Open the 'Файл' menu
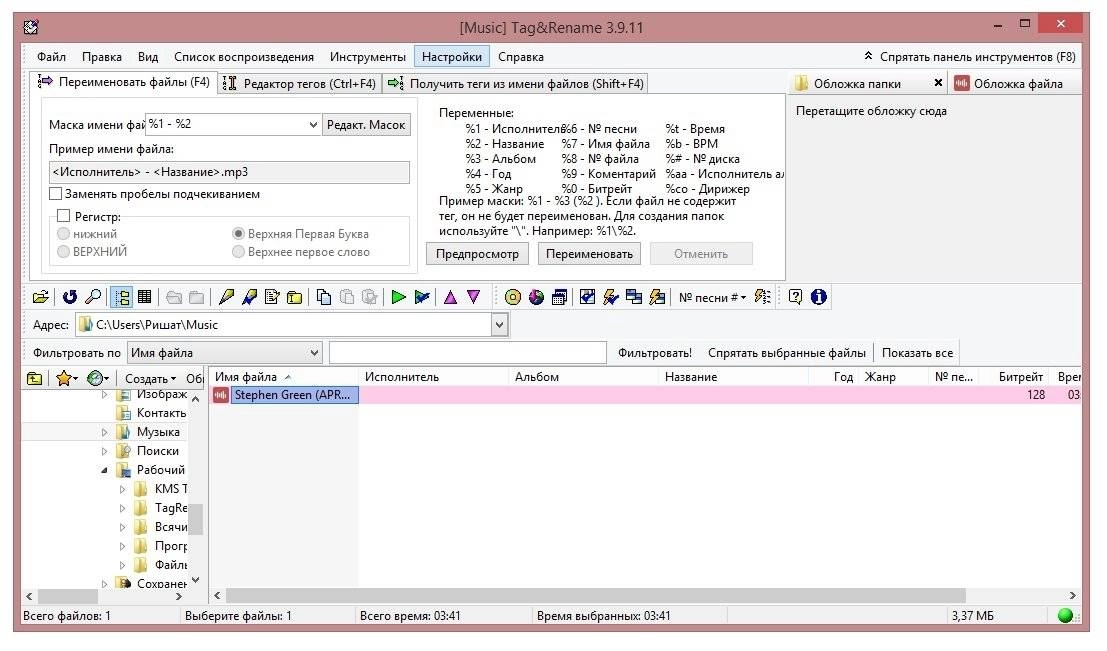Viewport: 1107px width, 651px height. point(52,56)
